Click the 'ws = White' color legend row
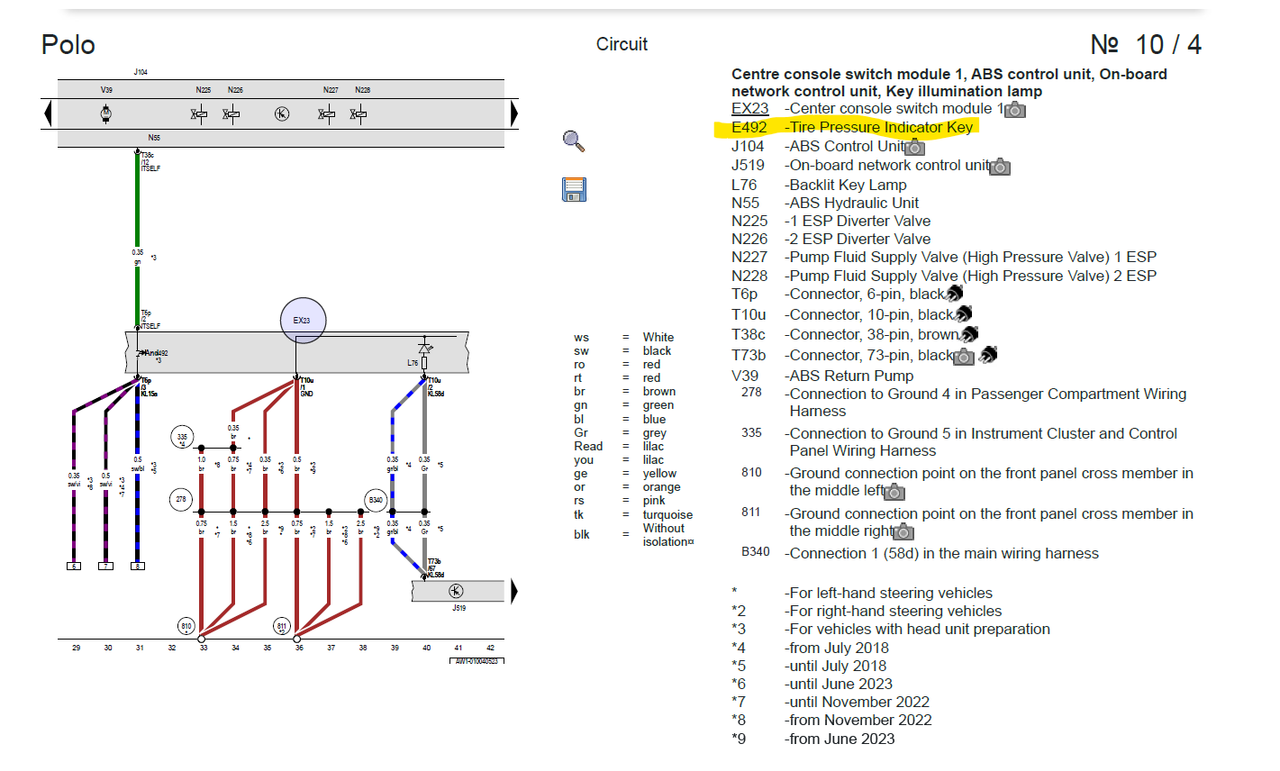Screen dimensions: 1280x771 (x=624, y=337)
